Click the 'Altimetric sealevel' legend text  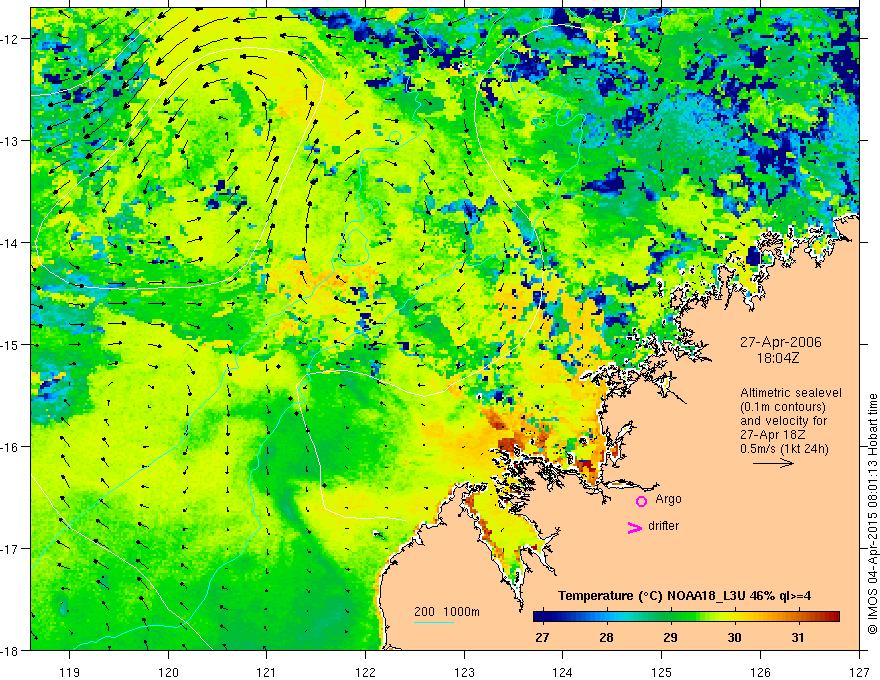click(x=791, y=393)
